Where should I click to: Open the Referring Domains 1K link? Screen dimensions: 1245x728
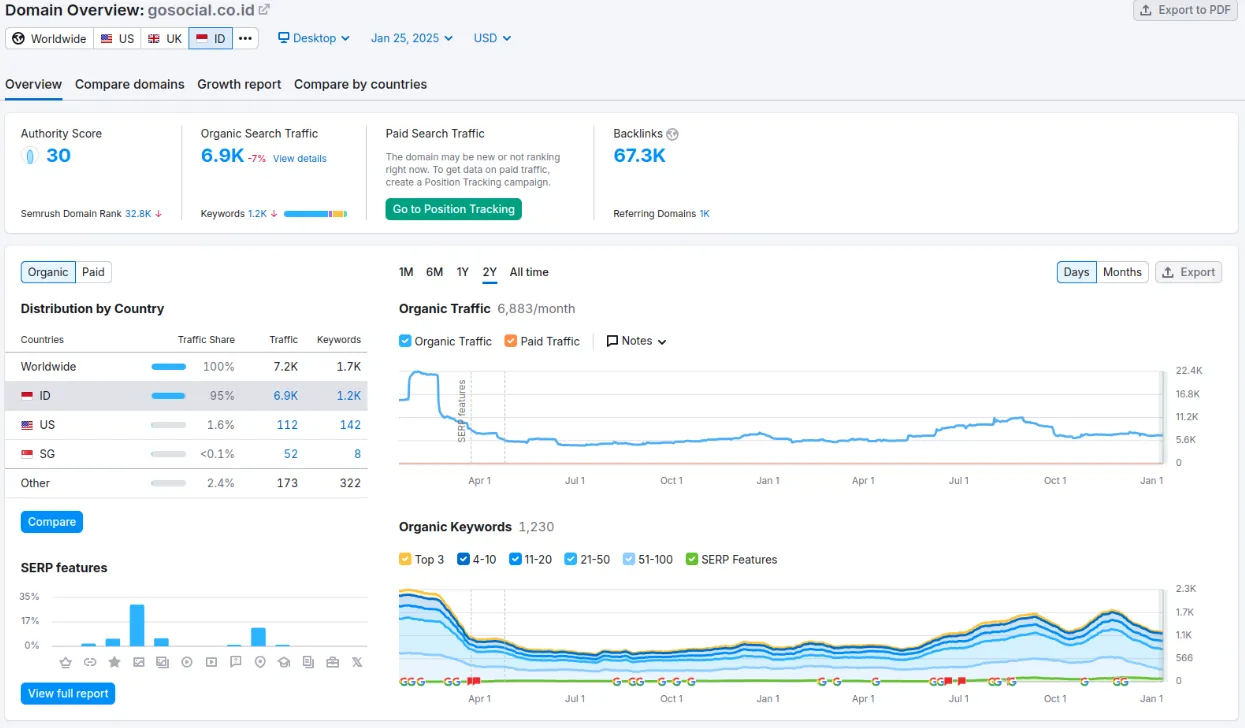[x=704, y=214]
